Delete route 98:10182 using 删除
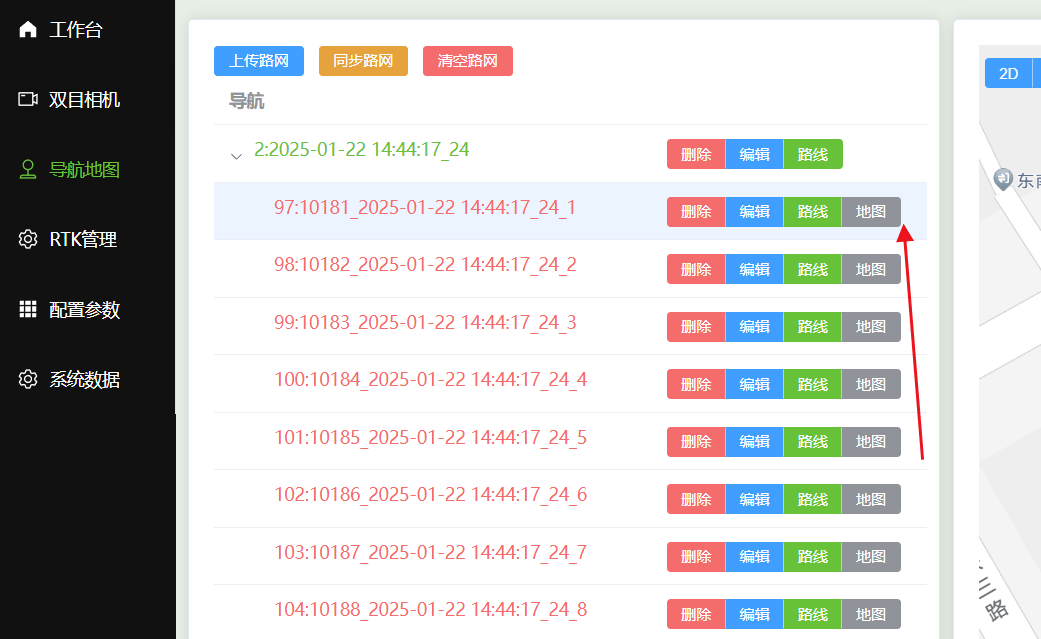 (696, 269)
